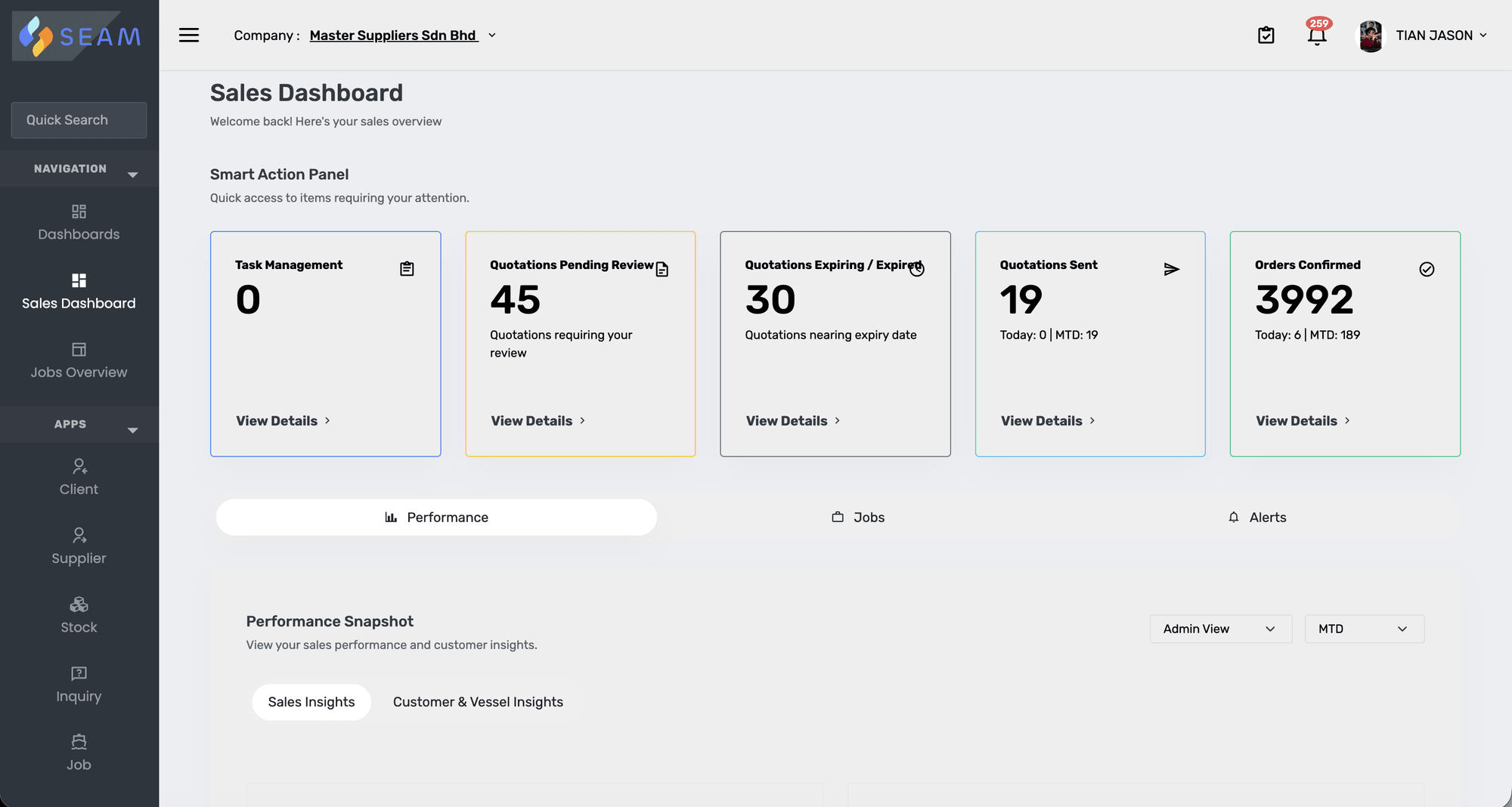Click the Sales Dashboard heading
This screenshot has width=1512, height=807.
tap(306, 93)
